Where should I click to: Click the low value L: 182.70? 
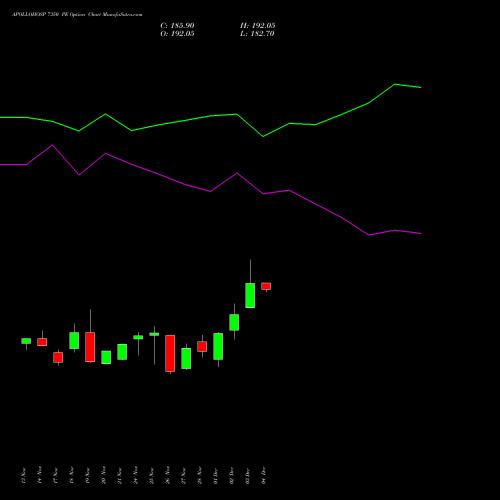click(257, 34)
